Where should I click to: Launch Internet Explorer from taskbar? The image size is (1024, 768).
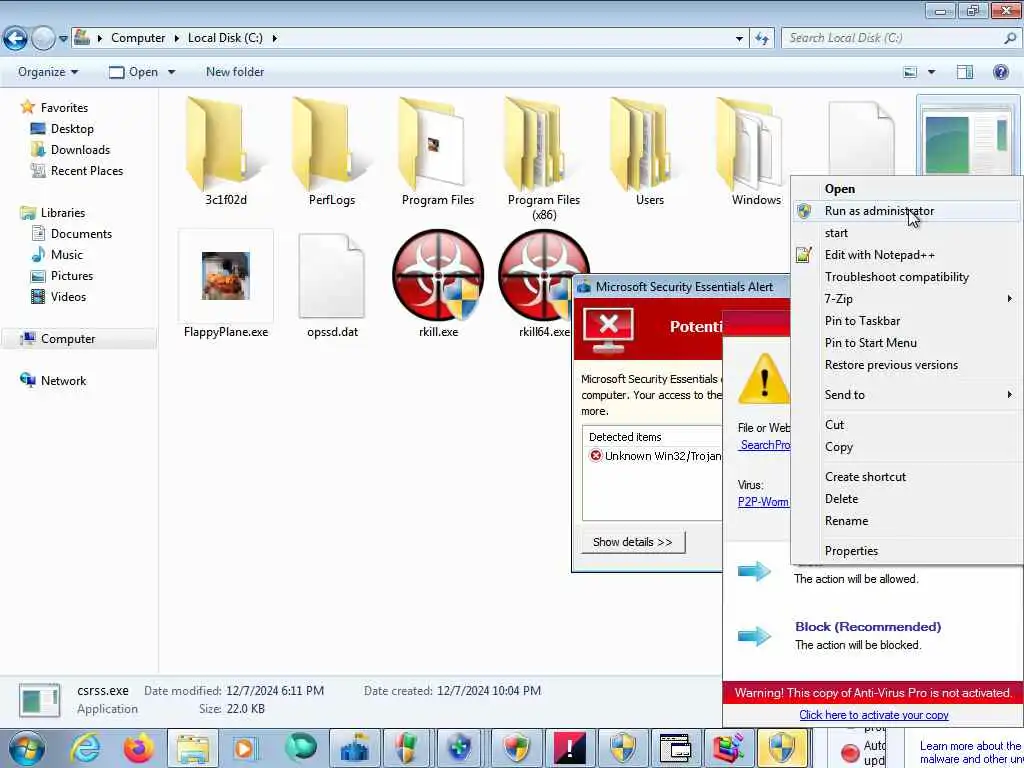tap(85, 748)
